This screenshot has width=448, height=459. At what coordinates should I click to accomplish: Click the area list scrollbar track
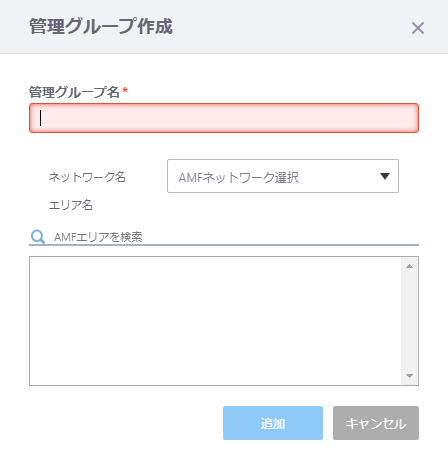point(409,321)
